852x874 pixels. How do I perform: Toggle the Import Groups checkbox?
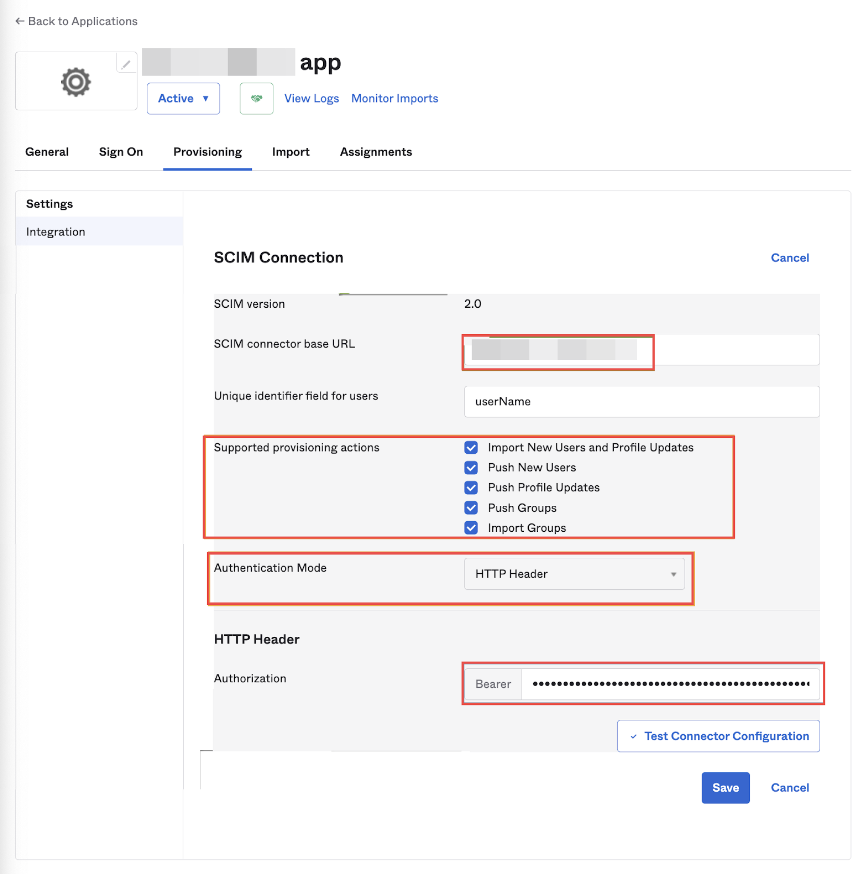coord(471,528)
